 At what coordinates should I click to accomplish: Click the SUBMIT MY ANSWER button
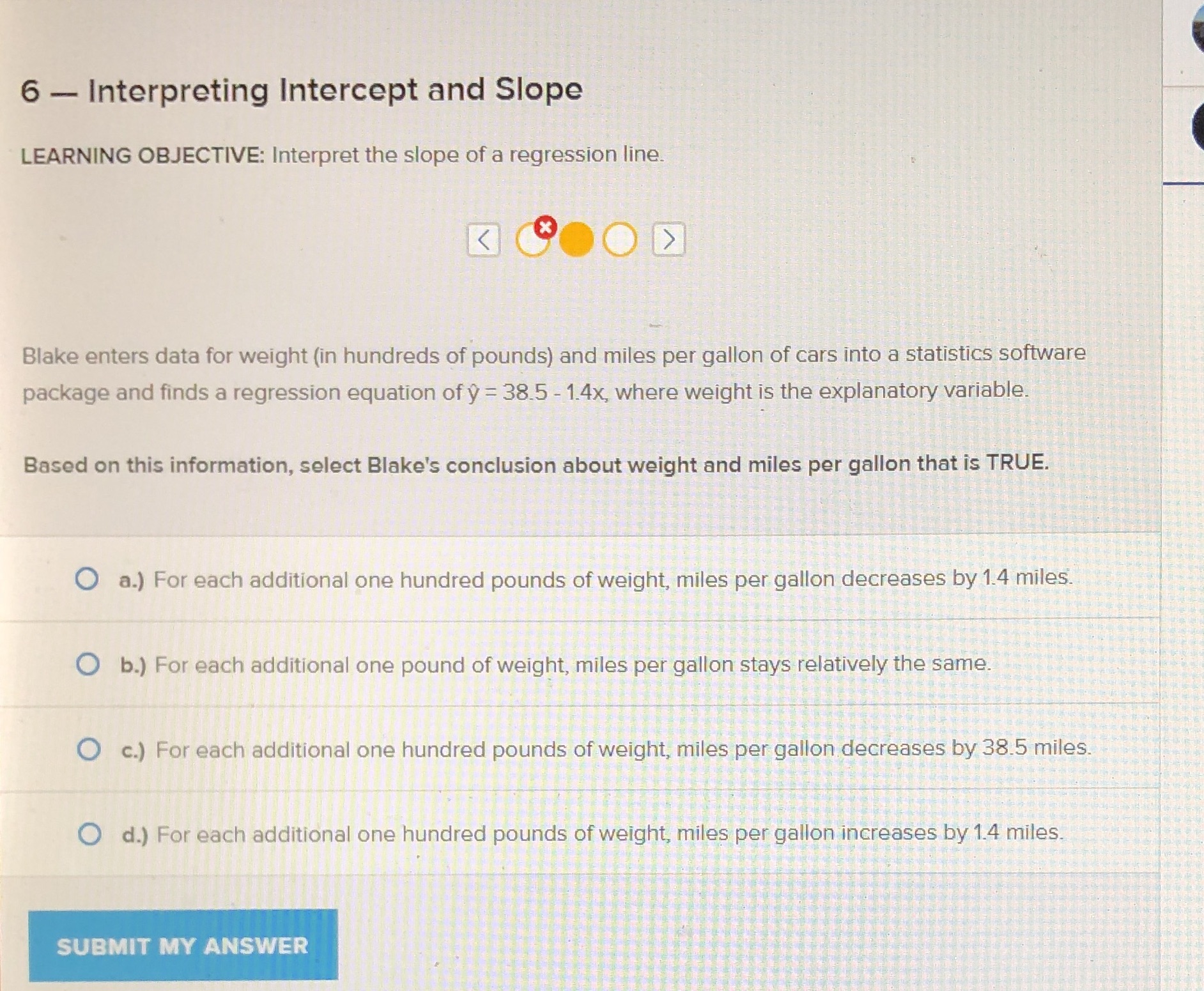(x=182, y=947)
